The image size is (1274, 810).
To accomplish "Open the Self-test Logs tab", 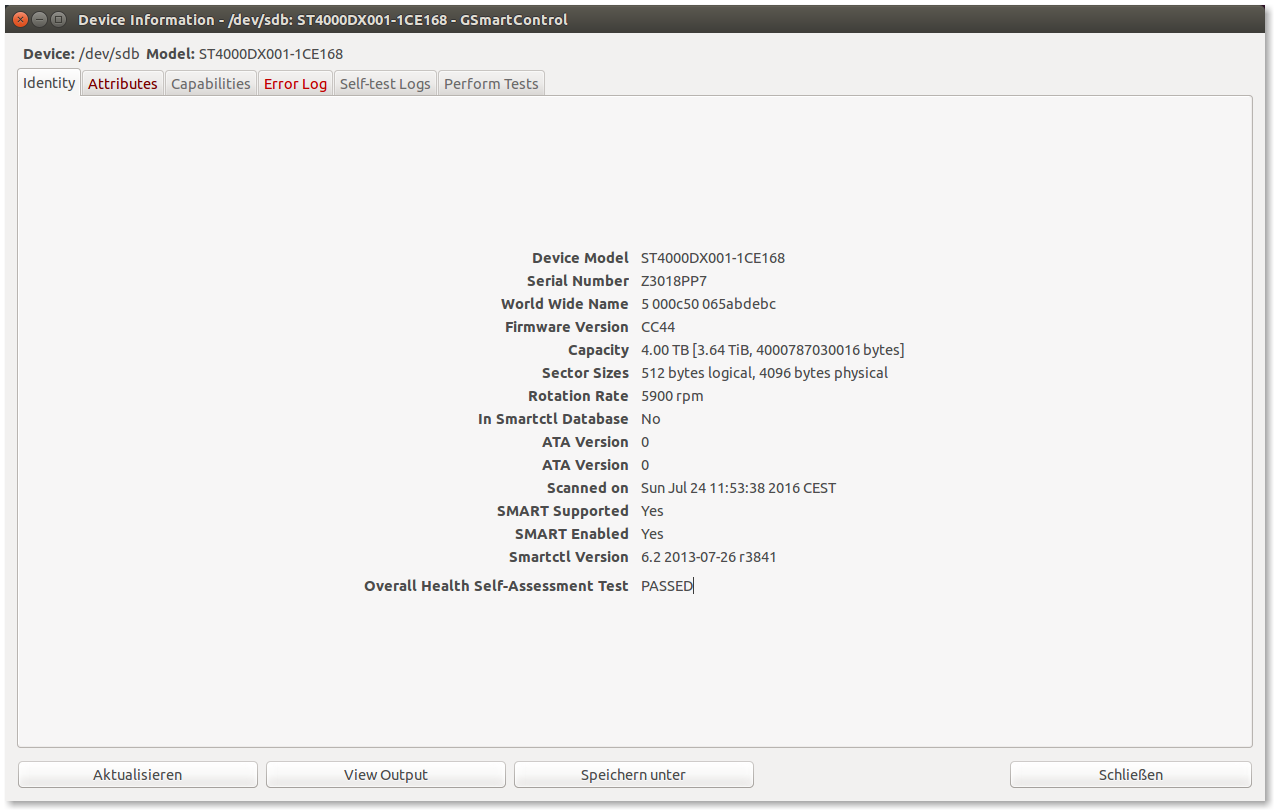I will 385,84.
